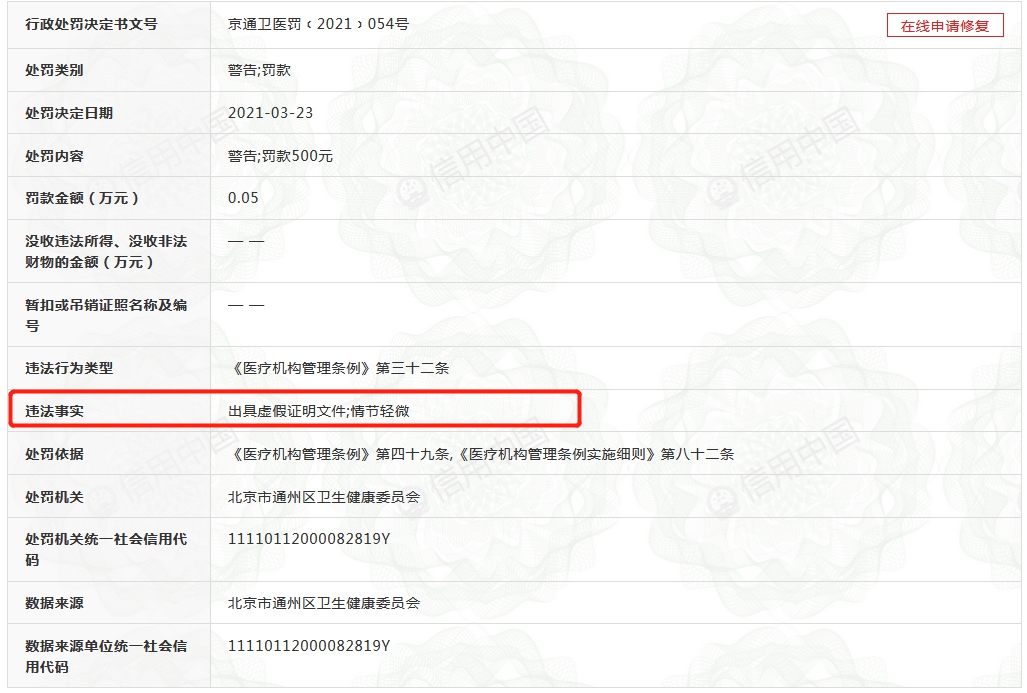Select the 行政处罚决定书文号 row label

[91, 24]
